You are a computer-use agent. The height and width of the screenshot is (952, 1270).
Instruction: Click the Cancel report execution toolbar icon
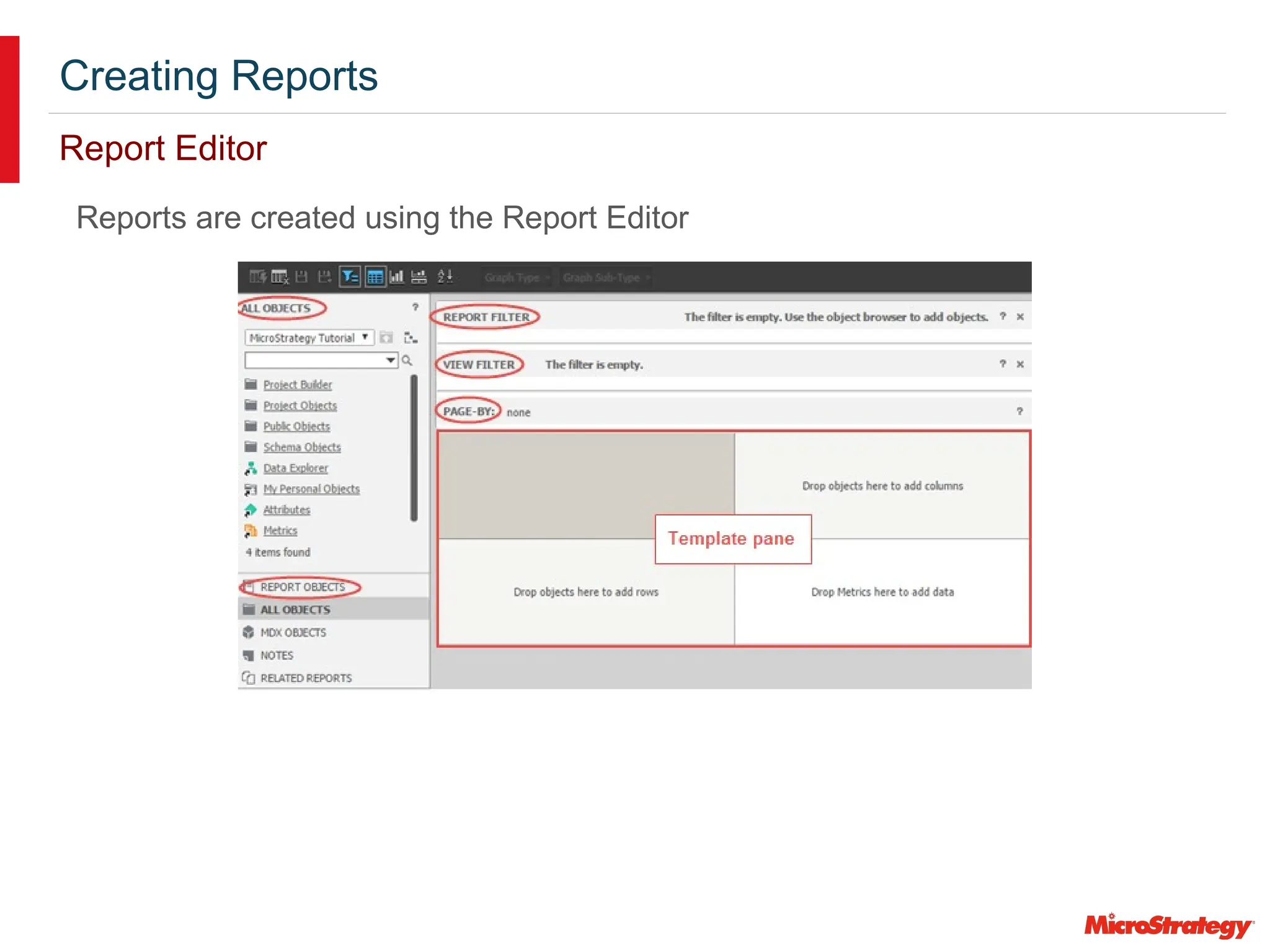pyautogui.click(x=280, y=277)
